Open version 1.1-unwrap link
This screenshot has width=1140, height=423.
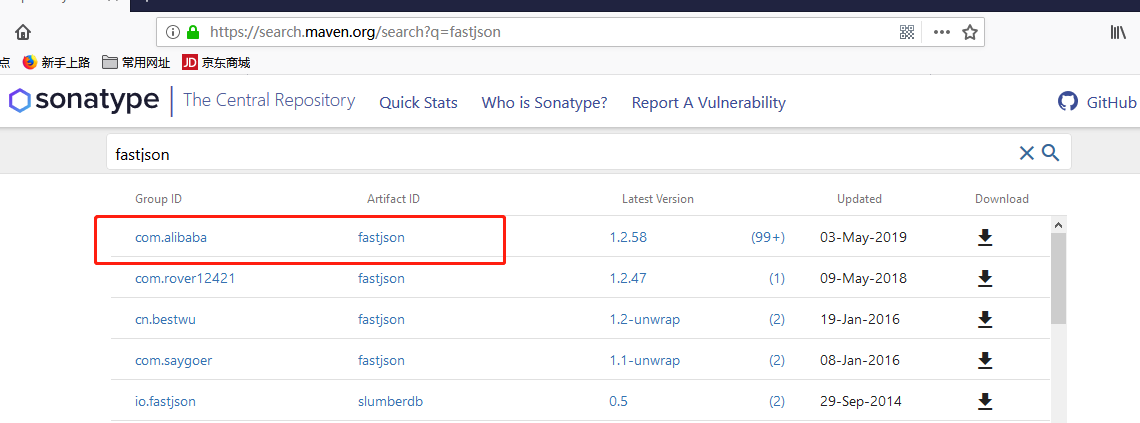click(644, 360)
